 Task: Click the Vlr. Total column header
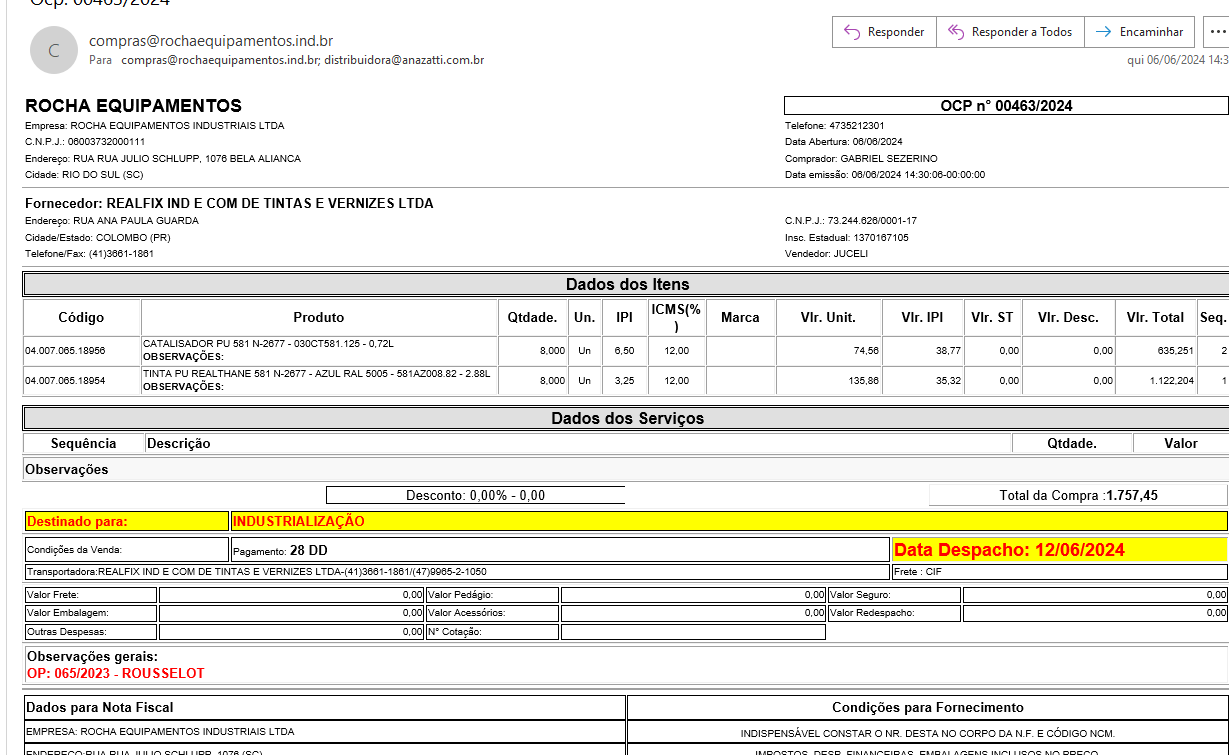click(x=1154, y=317)
